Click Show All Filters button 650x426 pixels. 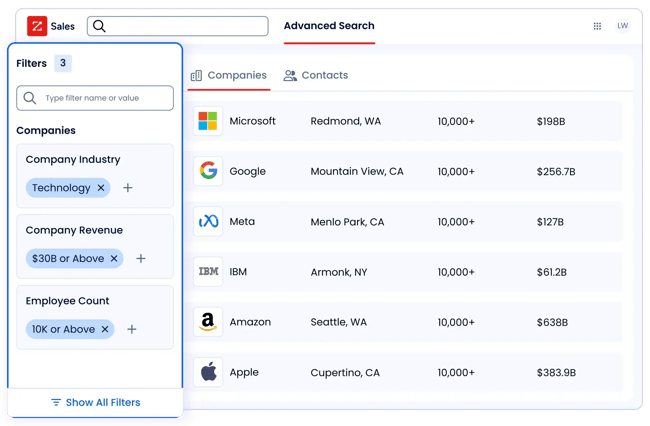95,402
